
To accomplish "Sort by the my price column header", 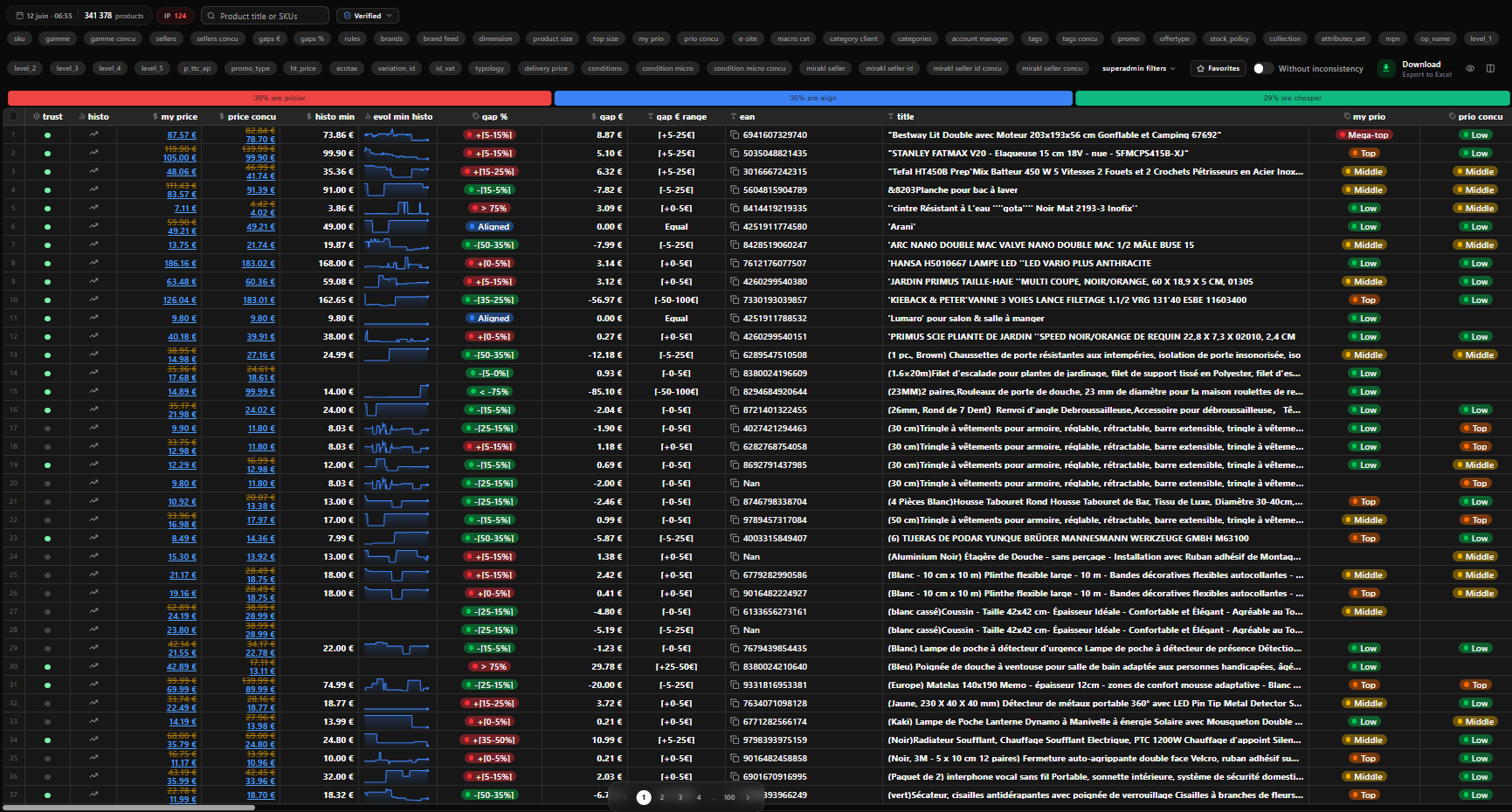I will (179, 116).
